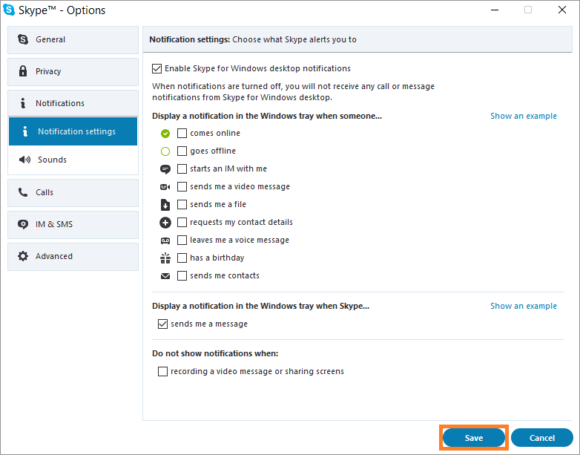Select the Sounds speaker icon
580x455 pixels.
coord(24,160)
